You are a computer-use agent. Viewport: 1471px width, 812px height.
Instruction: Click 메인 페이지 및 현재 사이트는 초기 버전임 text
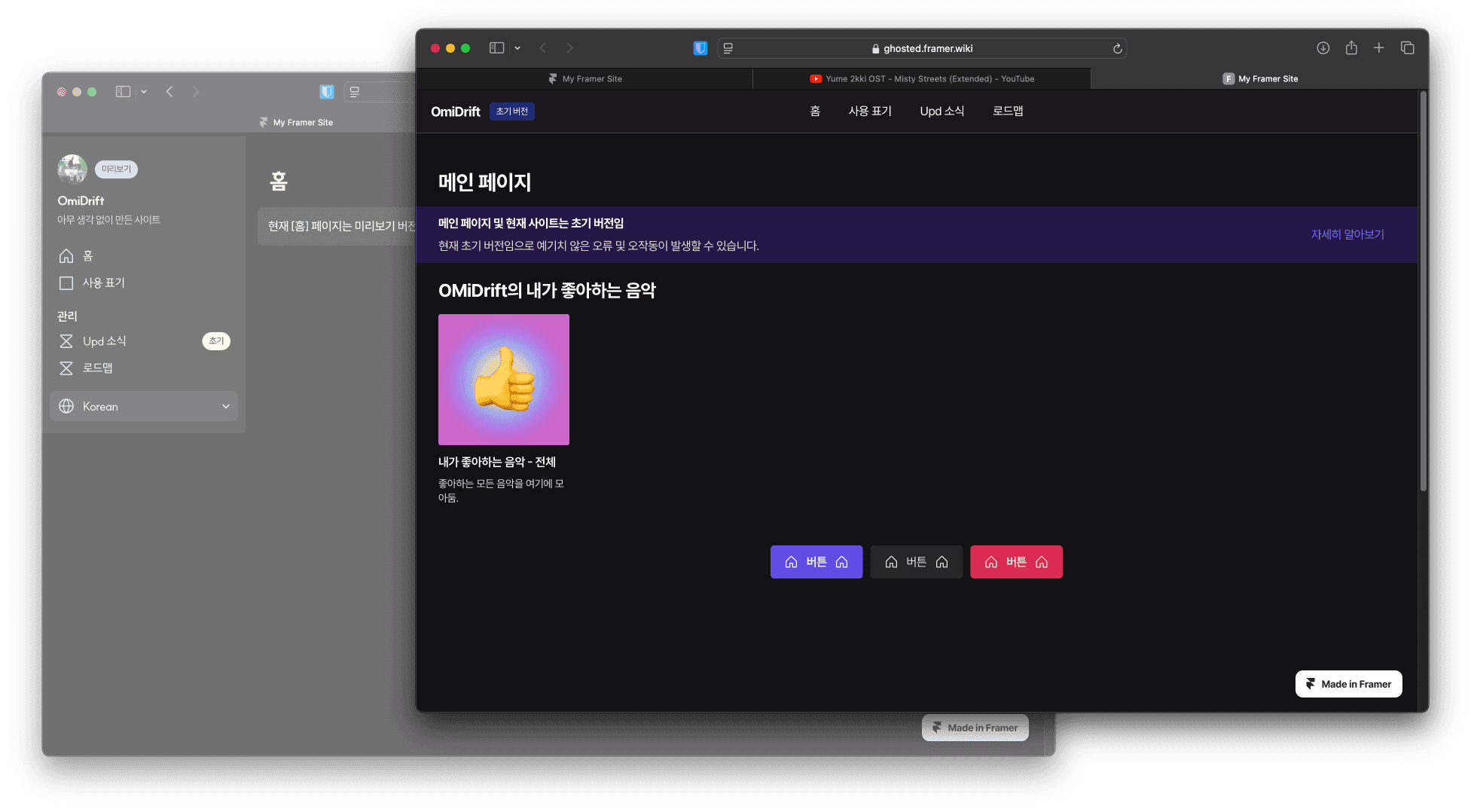click(531, 223)
